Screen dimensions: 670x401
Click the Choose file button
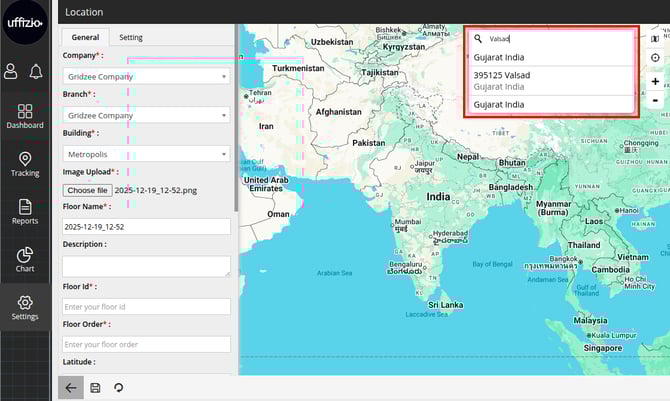tap(88, 190)
